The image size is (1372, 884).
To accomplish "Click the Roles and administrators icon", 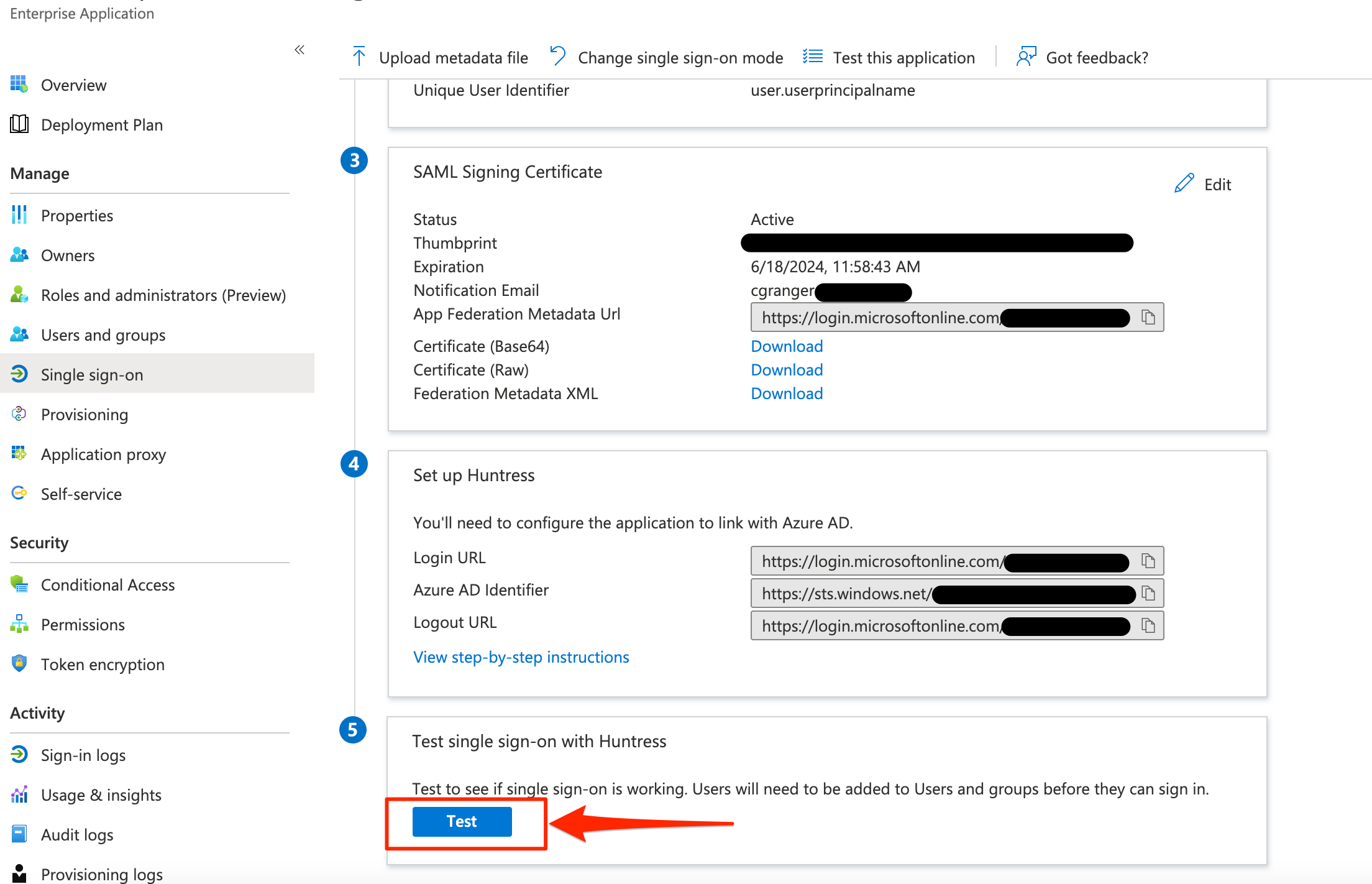I will [x=19, y=294].
